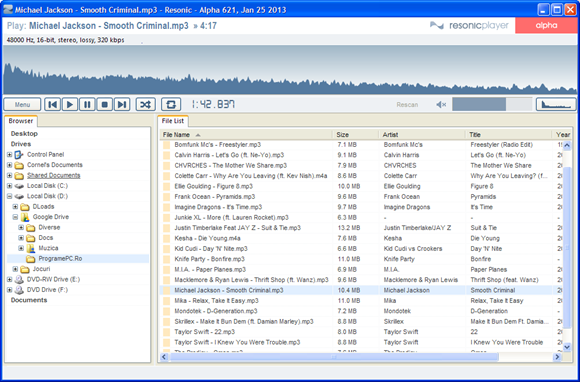This screenshot has width=580, height=382.
Task: Click the file icon for Bomfunk Mc's Freestyler
Action: point(167,145)
